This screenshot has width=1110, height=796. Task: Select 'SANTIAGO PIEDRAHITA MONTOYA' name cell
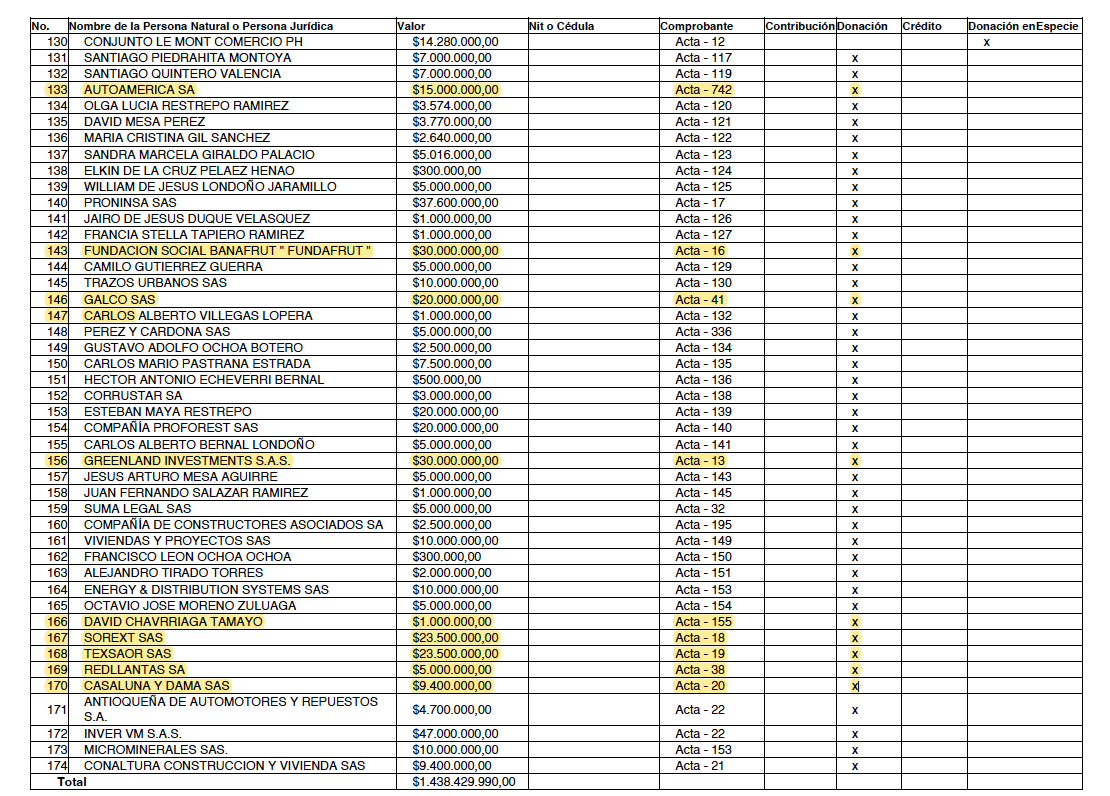[188, 57]
